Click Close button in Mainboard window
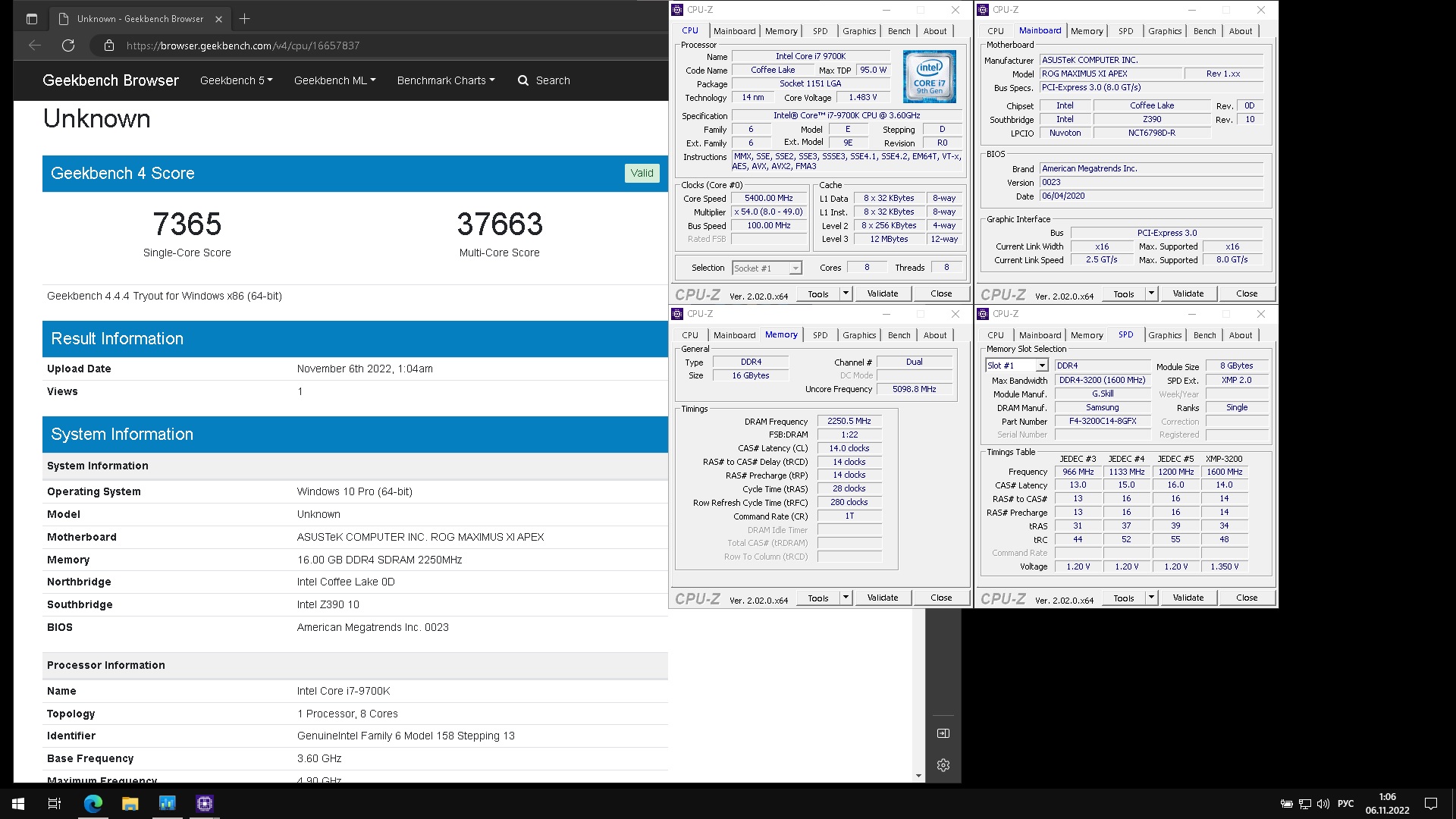1456x819 pixels. (x=1247, y=293)
